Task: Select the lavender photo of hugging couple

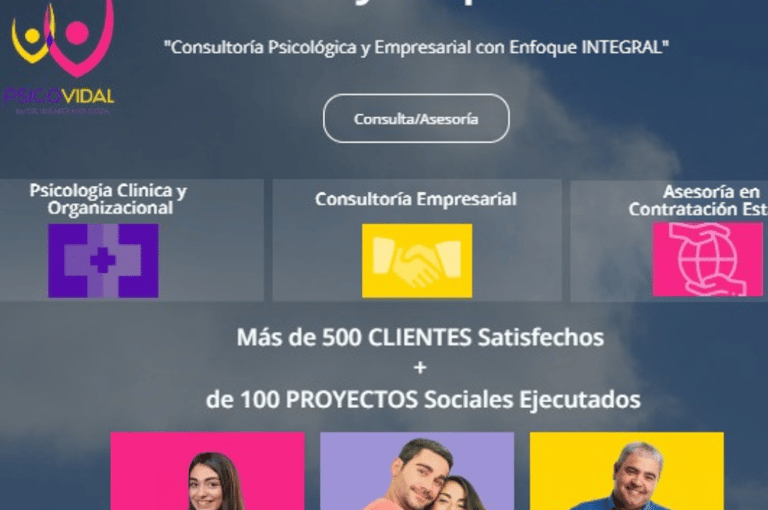Action: tap(417, 471)
